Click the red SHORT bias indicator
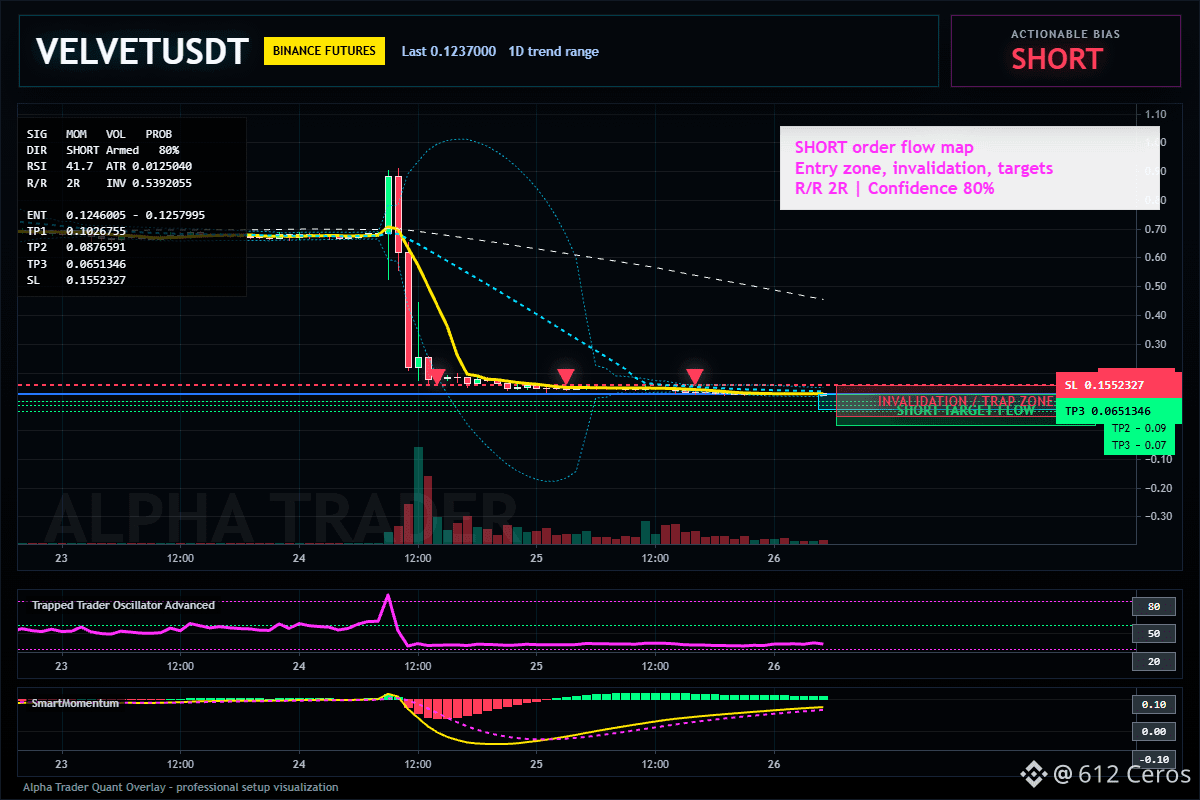The height and width of the screenshot is (800, 1200). pyautogui.click(x=1056, y=59)
